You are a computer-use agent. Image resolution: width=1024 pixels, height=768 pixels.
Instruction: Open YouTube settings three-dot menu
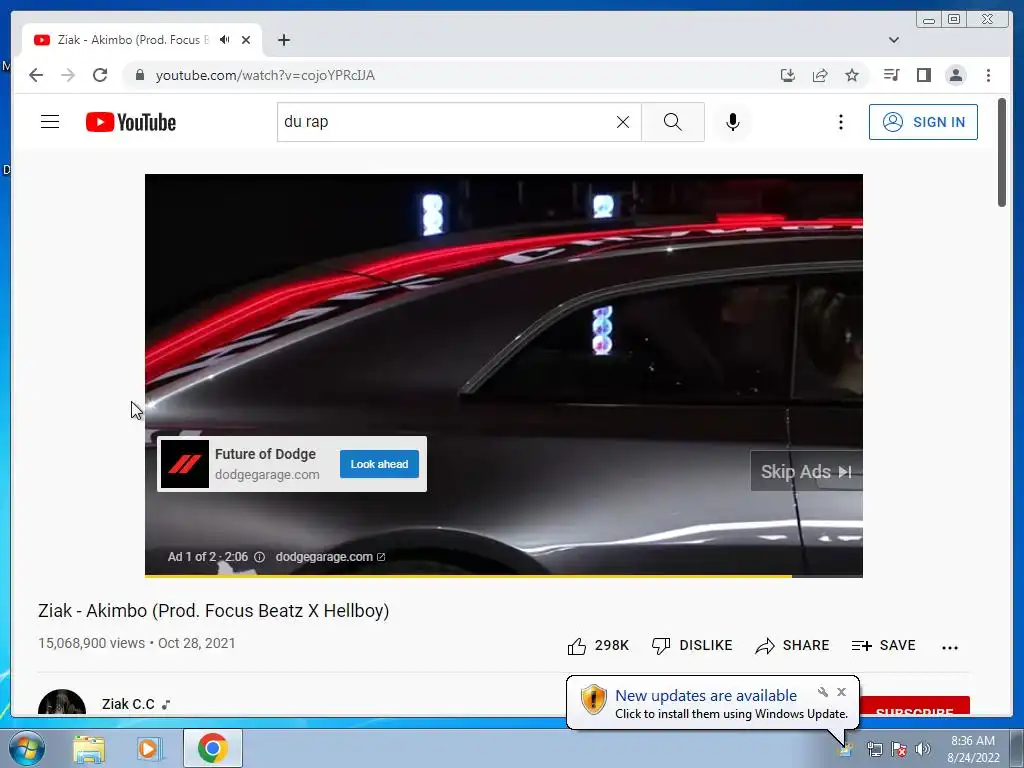pos(840,122)
